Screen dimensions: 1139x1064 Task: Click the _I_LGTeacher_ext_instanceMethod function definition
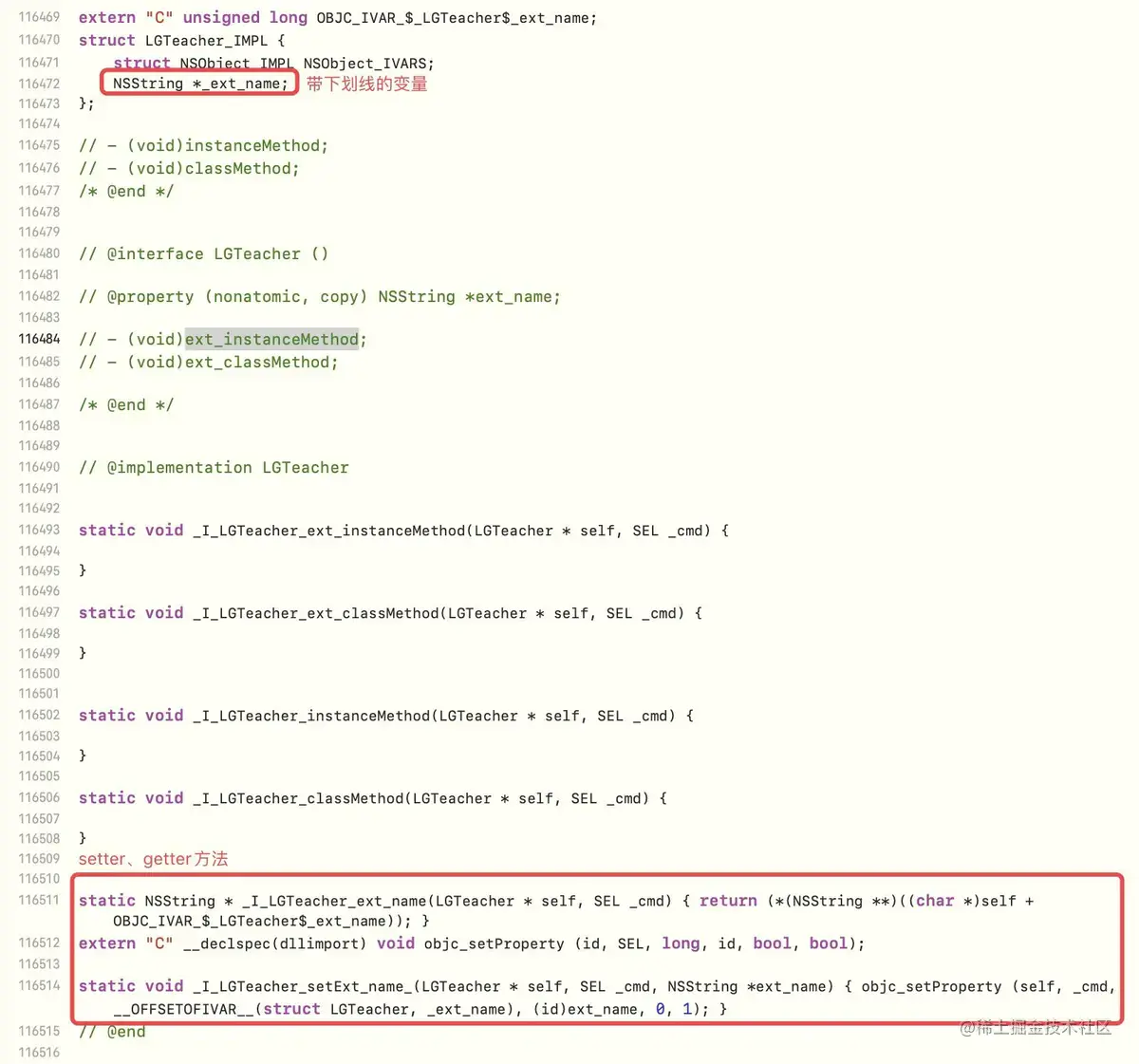tap(403, 531)
